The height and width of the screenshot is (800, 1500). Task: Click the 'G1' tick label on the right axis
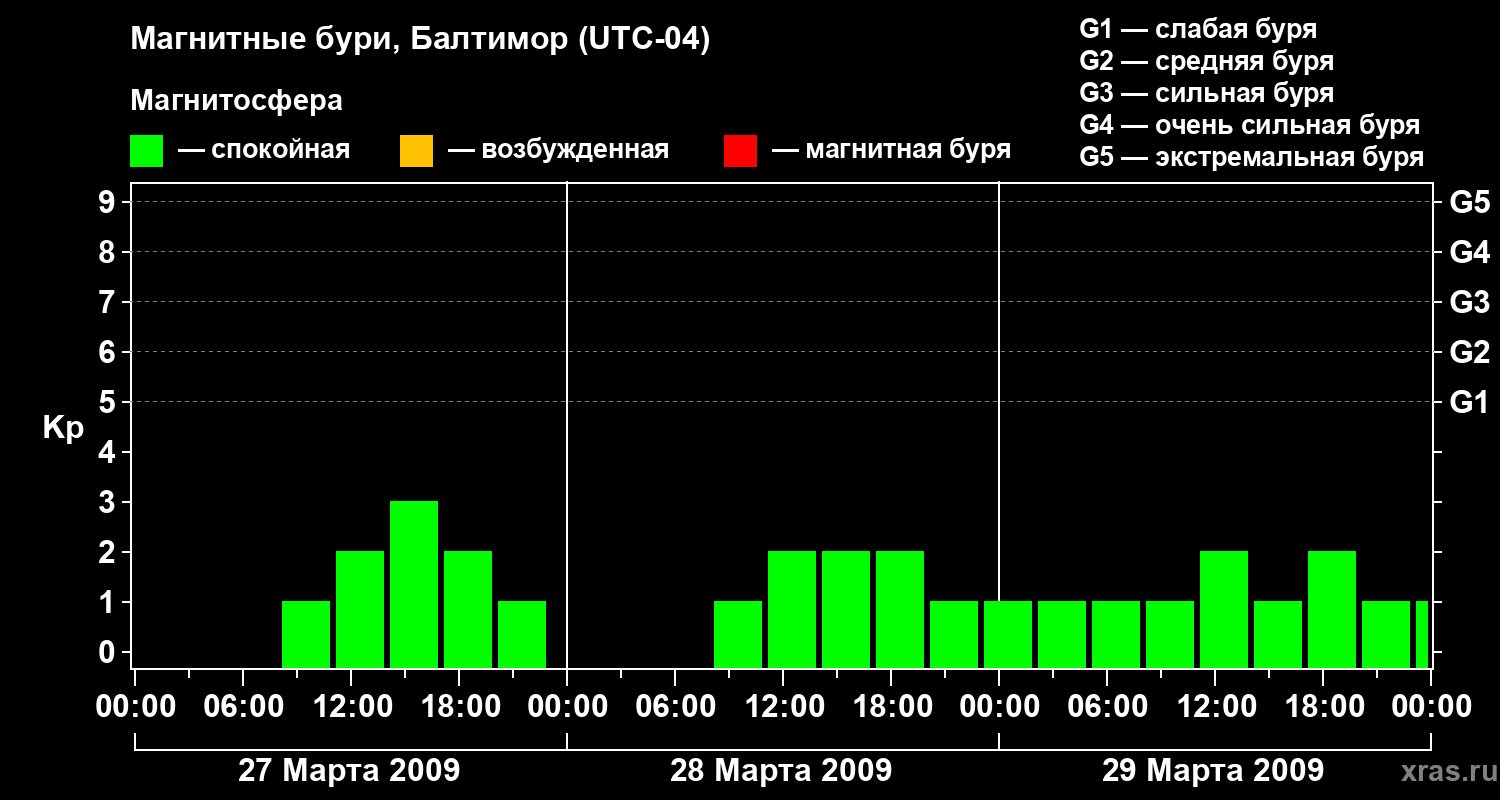click(1470, 402)
